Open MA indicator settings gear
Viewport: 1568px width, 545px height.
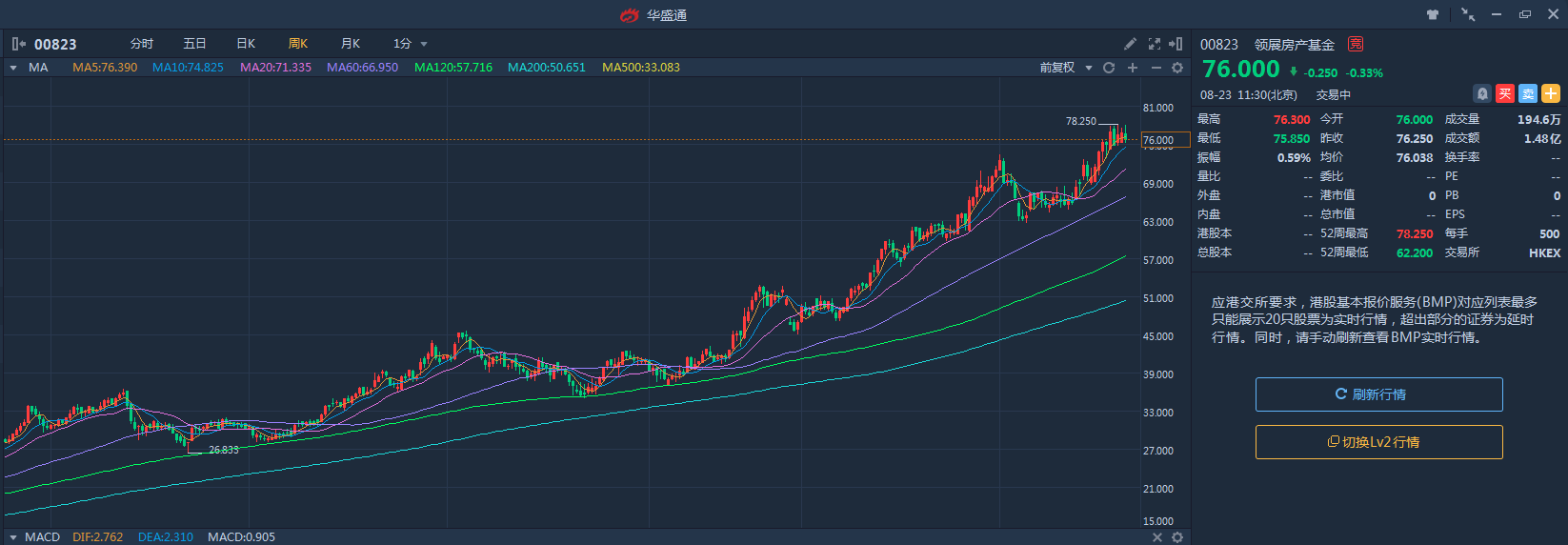1177,68
